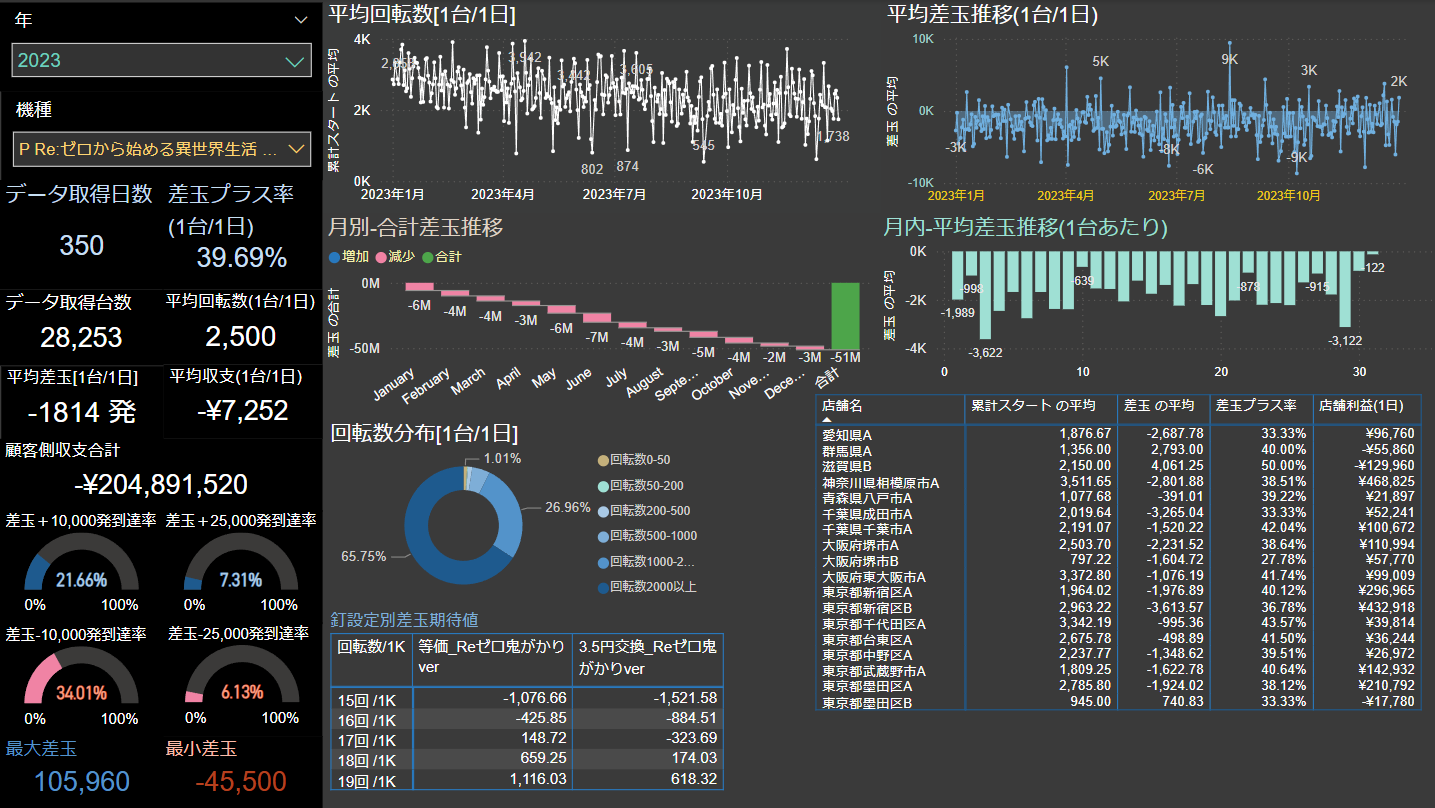Viewport: 1435px width, 808px height.
Task: Click the 差玉＋10,000発到達率 gauge
Action: 80,568
